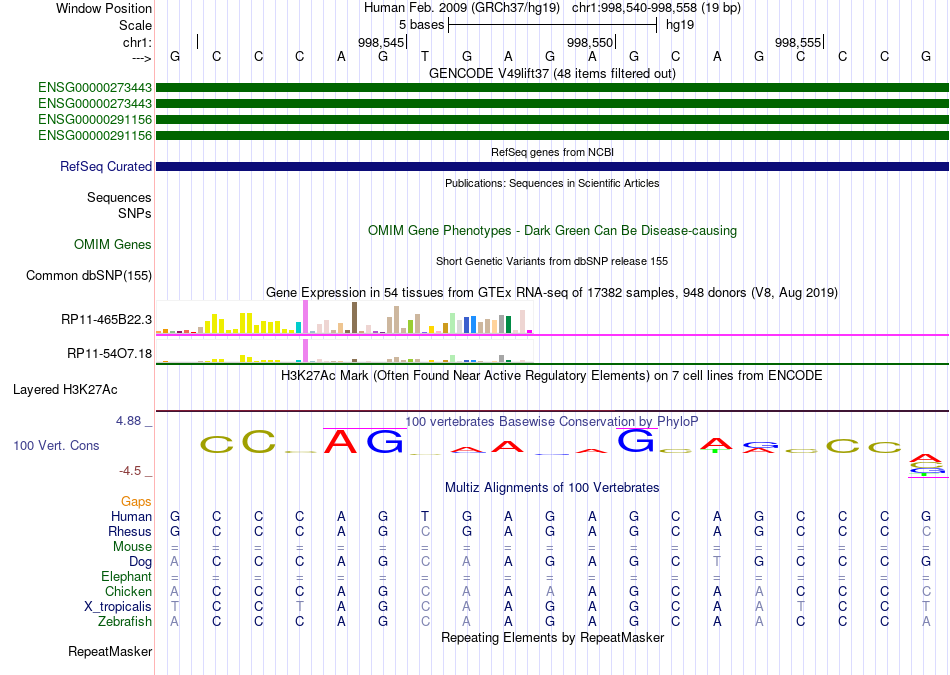Screen dimensions: 950x675
Task: Select the Mouse alignment row label
Action: coord(133,547)
